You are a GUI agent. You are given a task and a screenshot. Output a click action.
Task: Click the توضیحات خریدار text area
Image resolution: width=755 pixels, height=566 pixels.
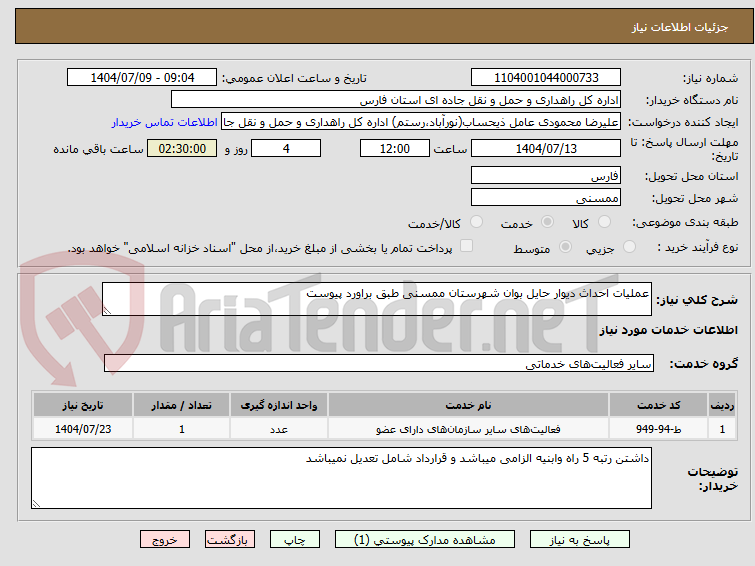(x=341, y=478)
